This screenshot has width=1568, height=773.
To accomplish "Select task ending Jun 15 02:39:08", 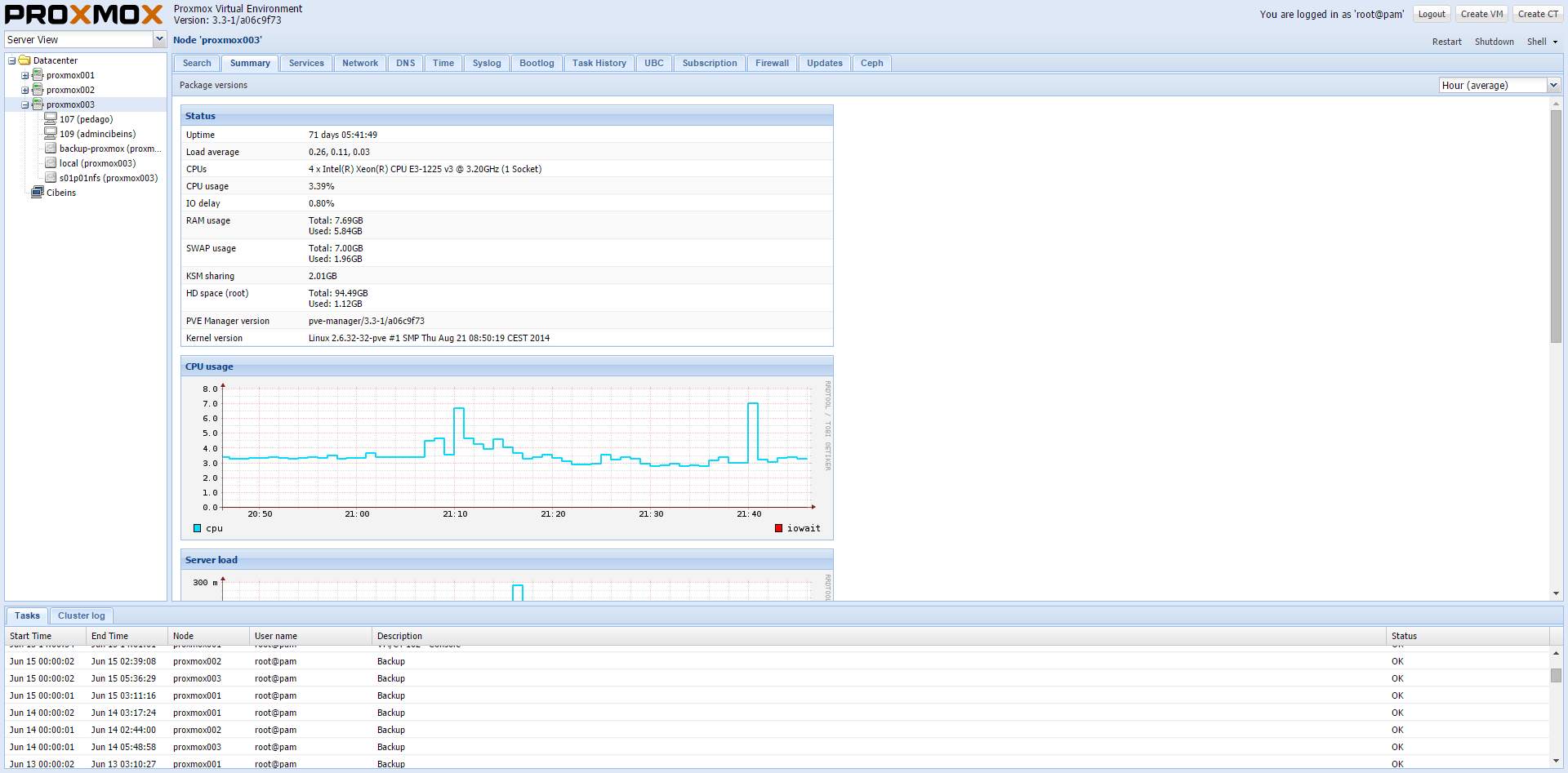I will (778, 661).
